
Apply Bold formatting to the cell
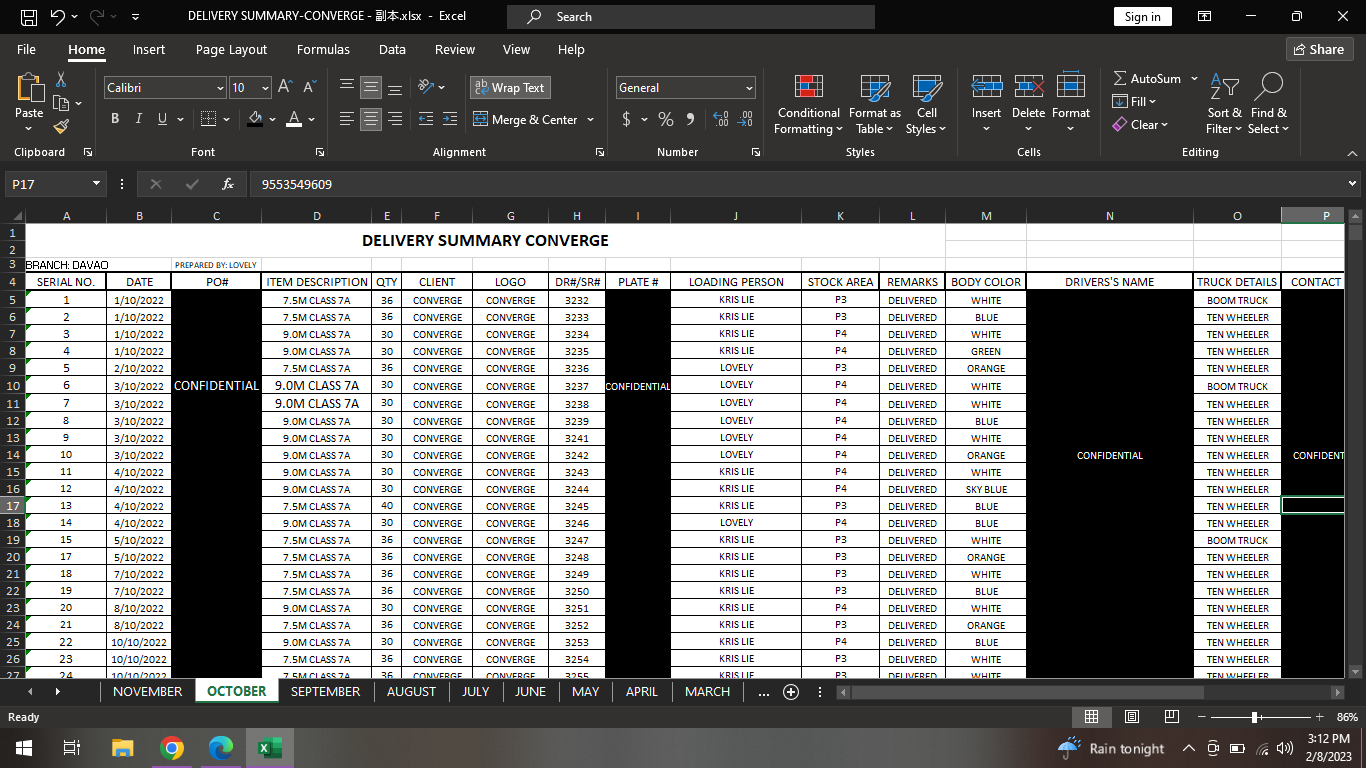tap(114, 119)
